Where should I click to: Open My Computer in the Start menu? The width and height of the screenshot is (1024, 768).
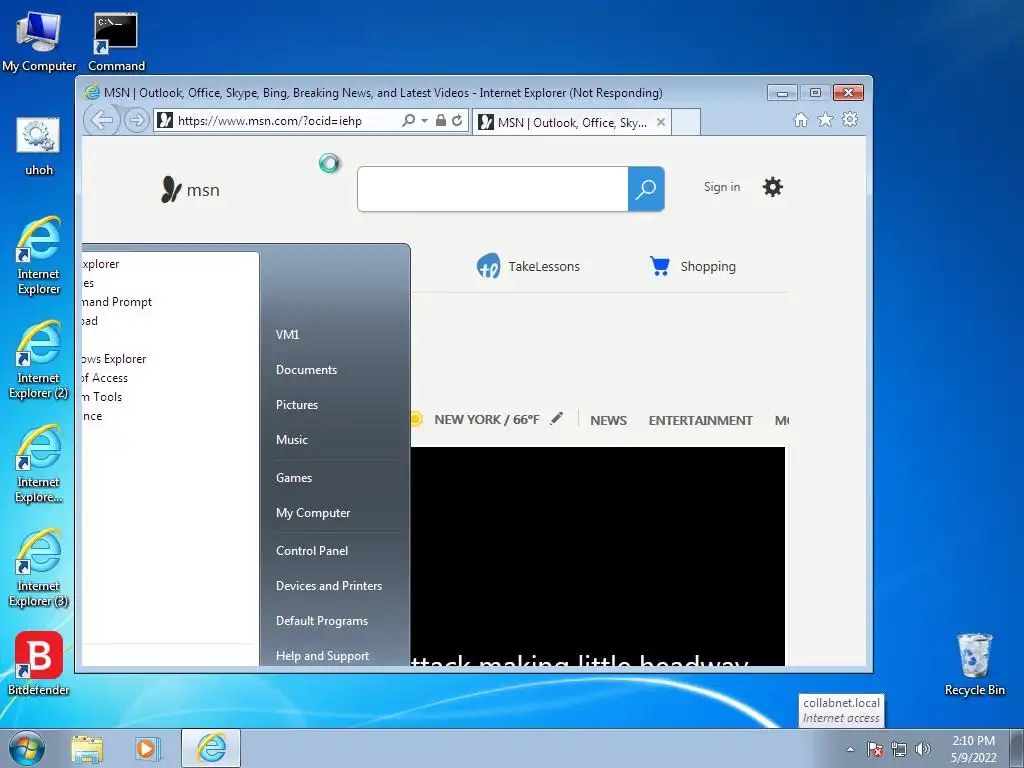pyautogui.click(x=313, y=513)
